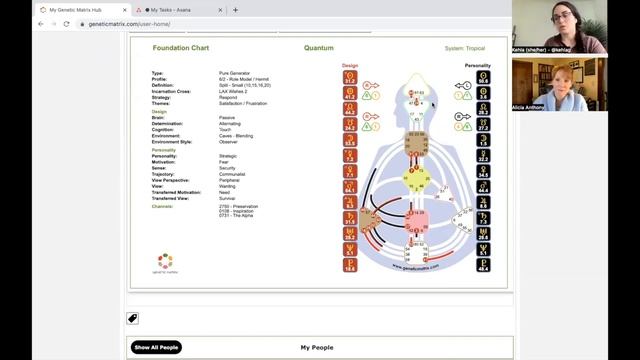This screenshot has height=360, width=640.
Task: Click the Personality column header above the black tiles
Action: [478, 66]
